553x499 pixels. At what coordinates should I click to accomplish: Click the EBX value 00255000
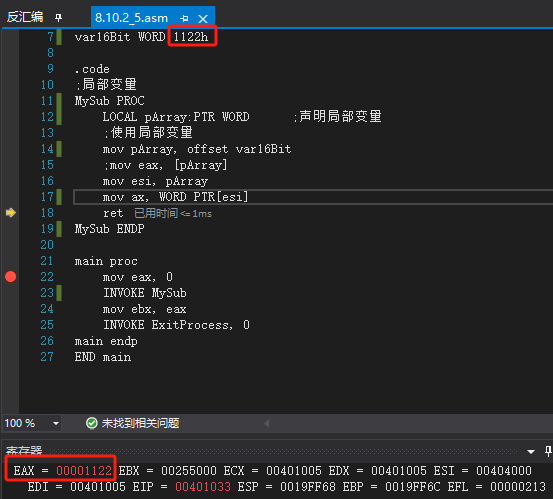189,471
